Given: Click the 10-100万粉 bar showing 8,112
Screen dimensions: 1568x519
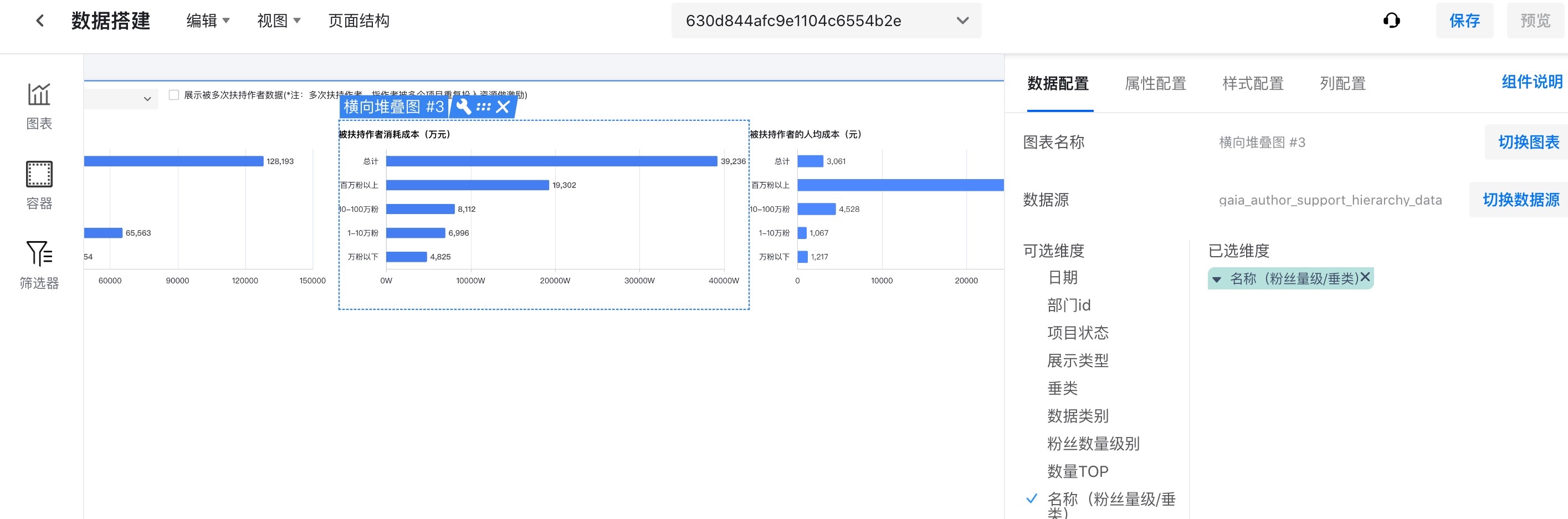Looking at the screenshot, I should click(x=420, y=209).
